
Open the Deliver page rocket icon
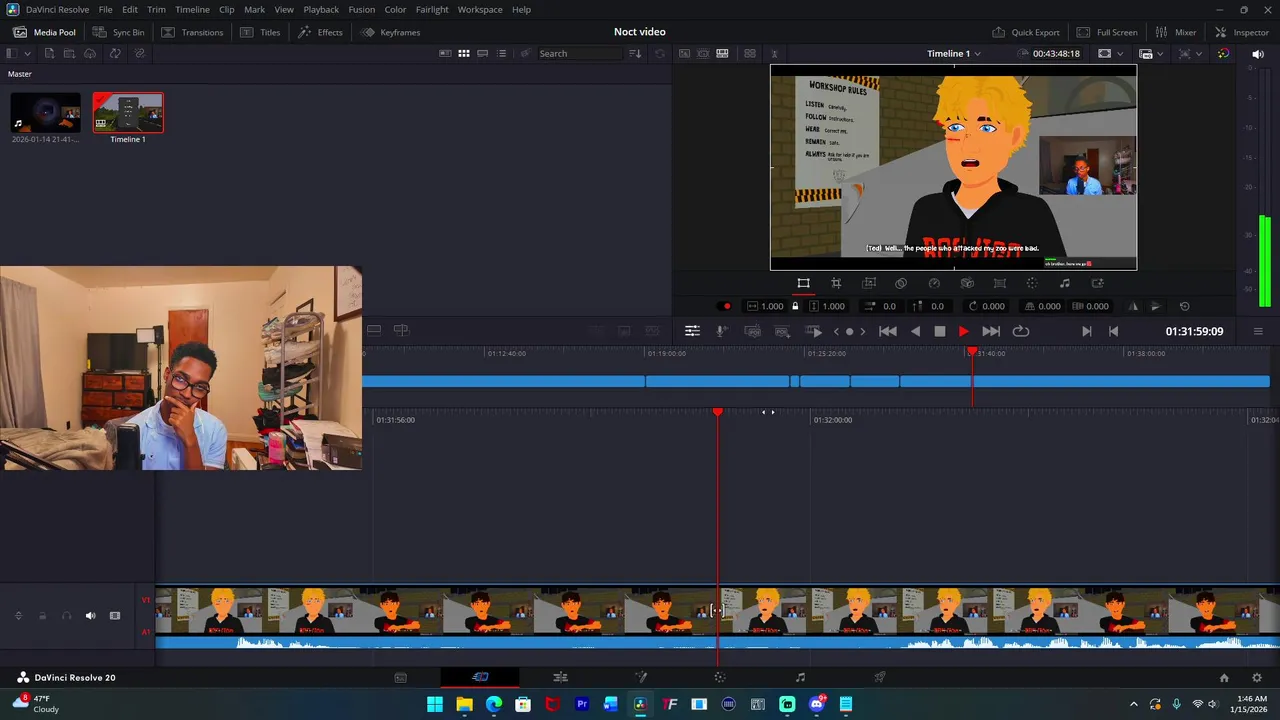tap(880, 677)
